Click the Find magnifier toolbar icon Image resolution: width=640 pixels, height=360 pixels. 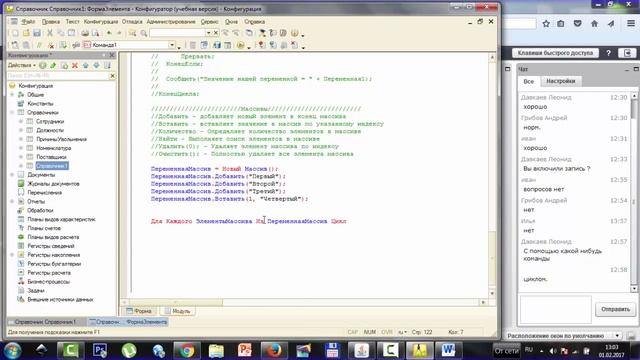pos(144,33)
